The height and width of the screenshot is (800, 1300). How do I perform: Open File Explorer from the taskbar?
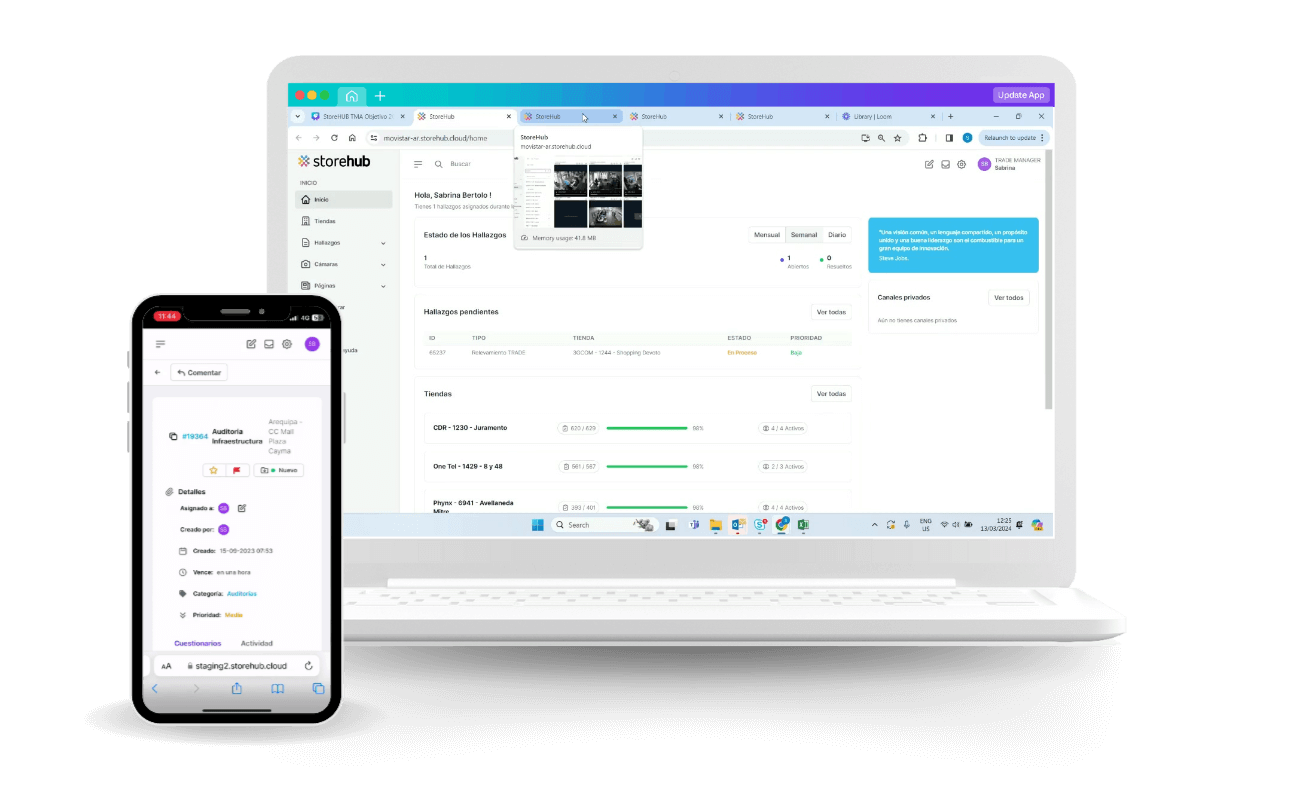coord(716,525)
